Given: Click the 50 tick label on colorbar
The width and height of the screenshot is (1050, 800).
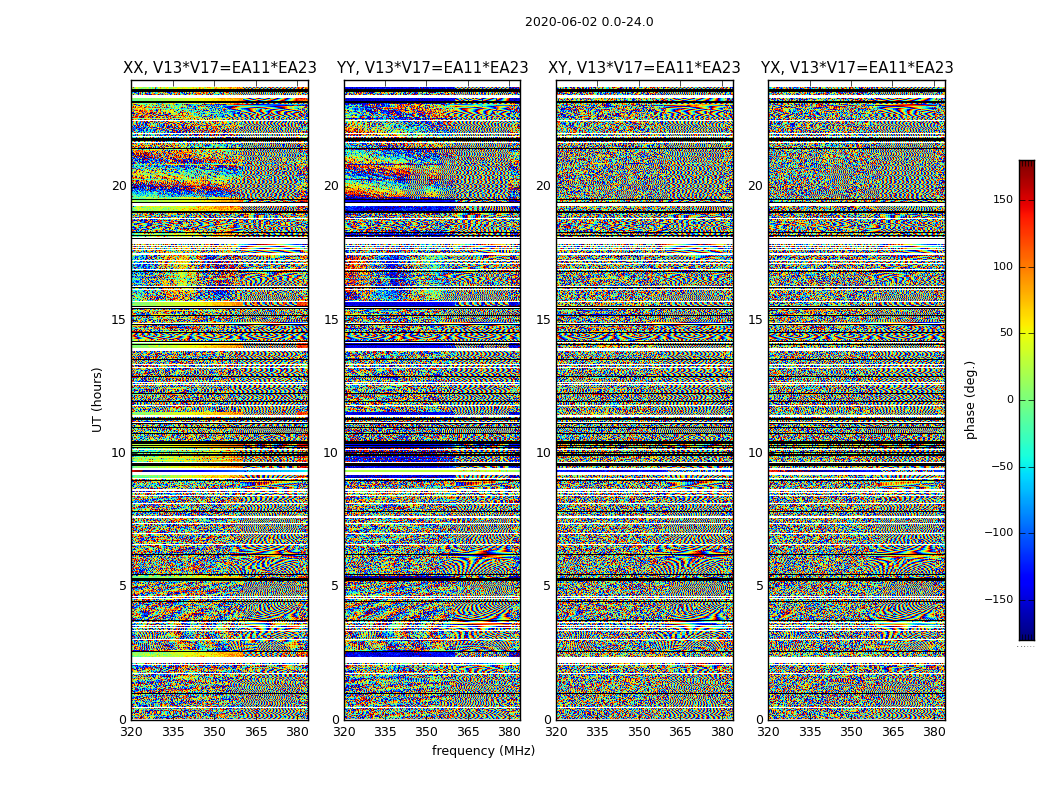Looking at the screenshot, I should coord(1006,333).
